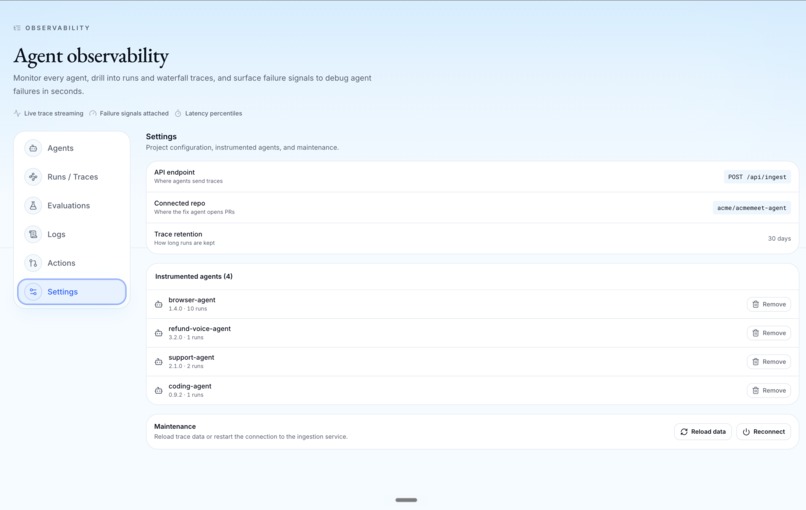Click the Connected repo row label
This screenshot has width=806, height=510.
tap(179, 203)
